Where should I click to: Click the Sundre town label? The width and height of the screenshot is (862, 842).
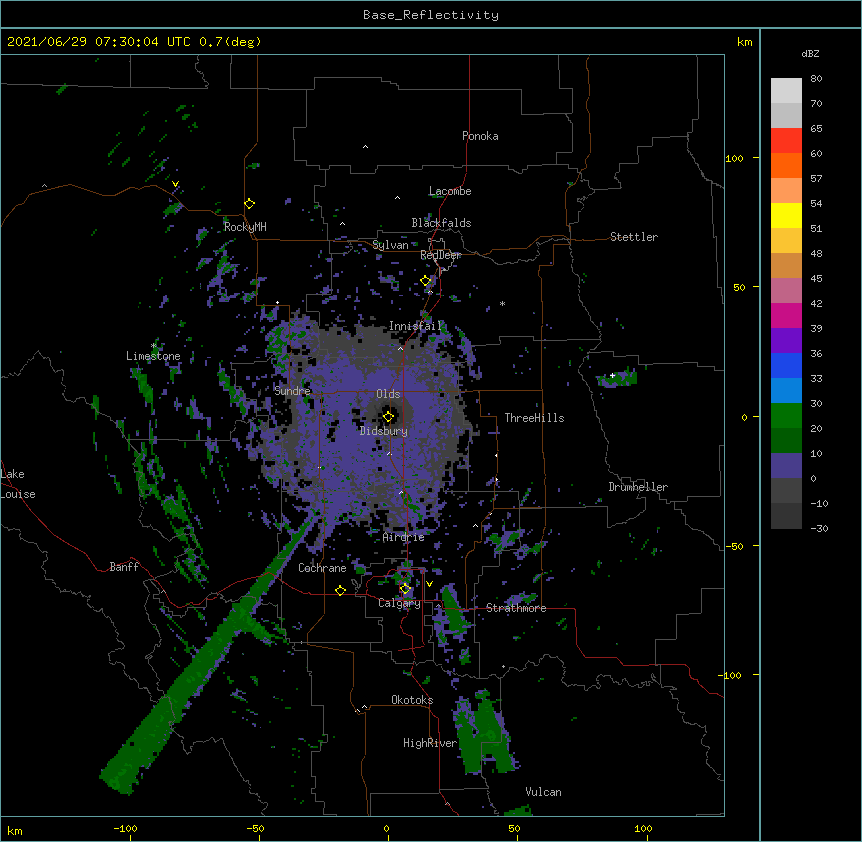point(292,391)
